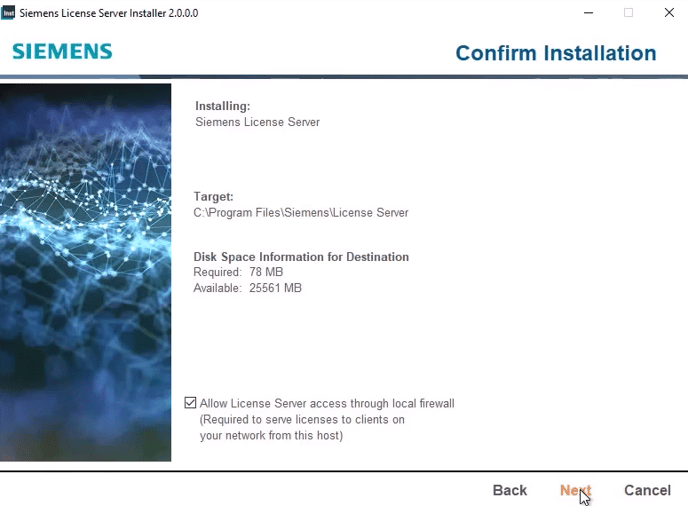The height and width of the screenshot is (506, 688).
Task: Click the disabled maximize button
Action: pyautogui.click(x=628, y=13)
